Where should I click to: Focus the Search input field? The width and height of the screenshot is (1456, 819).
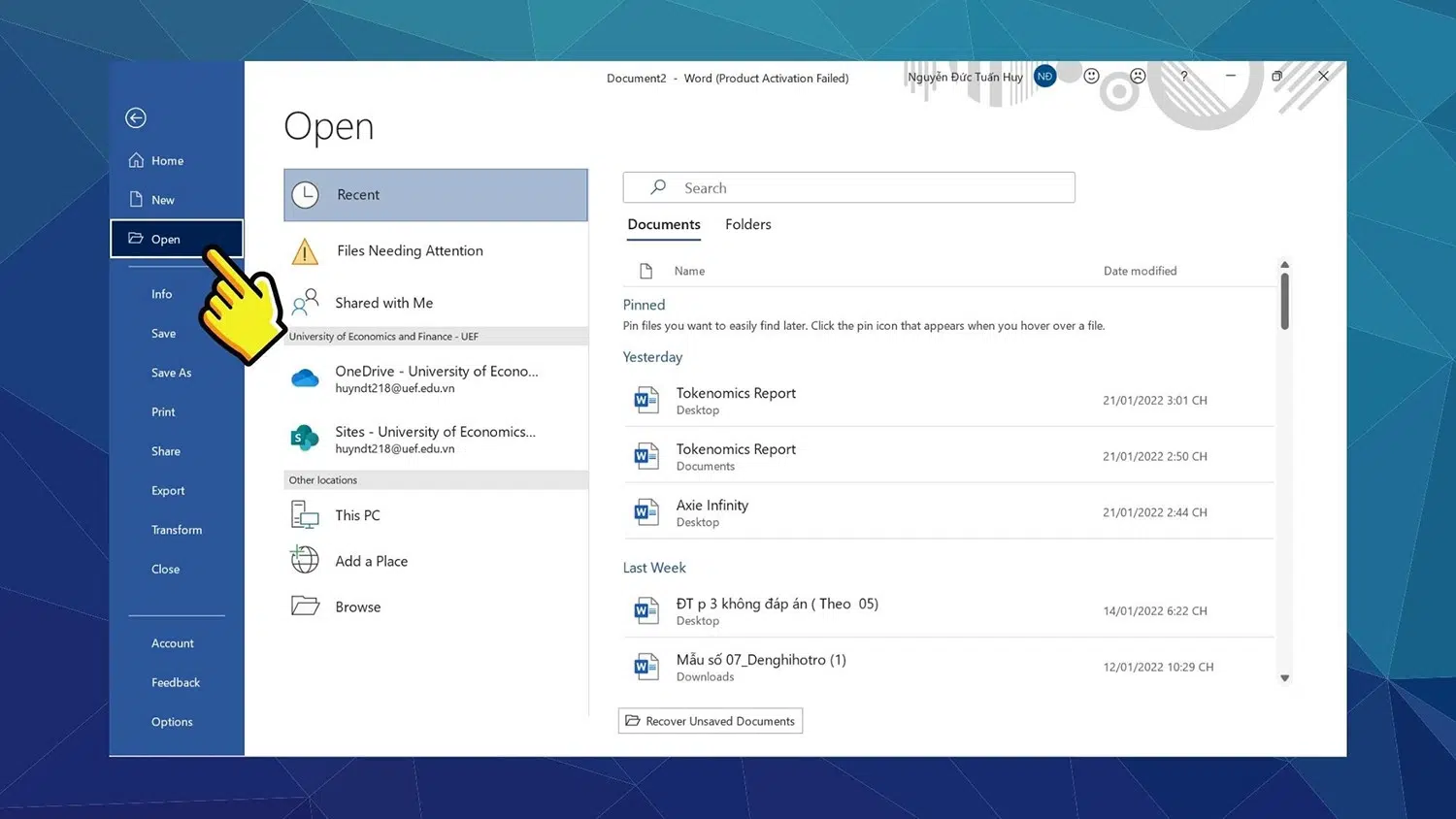849,187
